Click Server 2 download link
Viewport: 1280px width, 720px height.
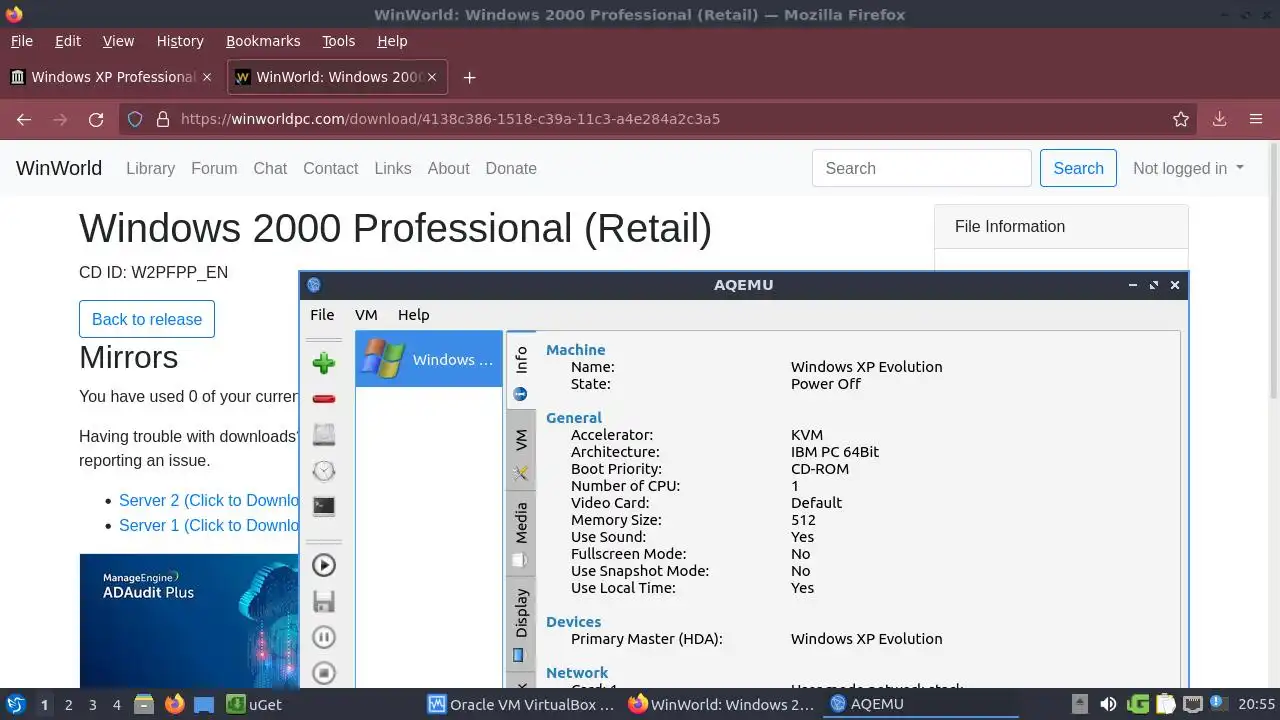[209, 500]
